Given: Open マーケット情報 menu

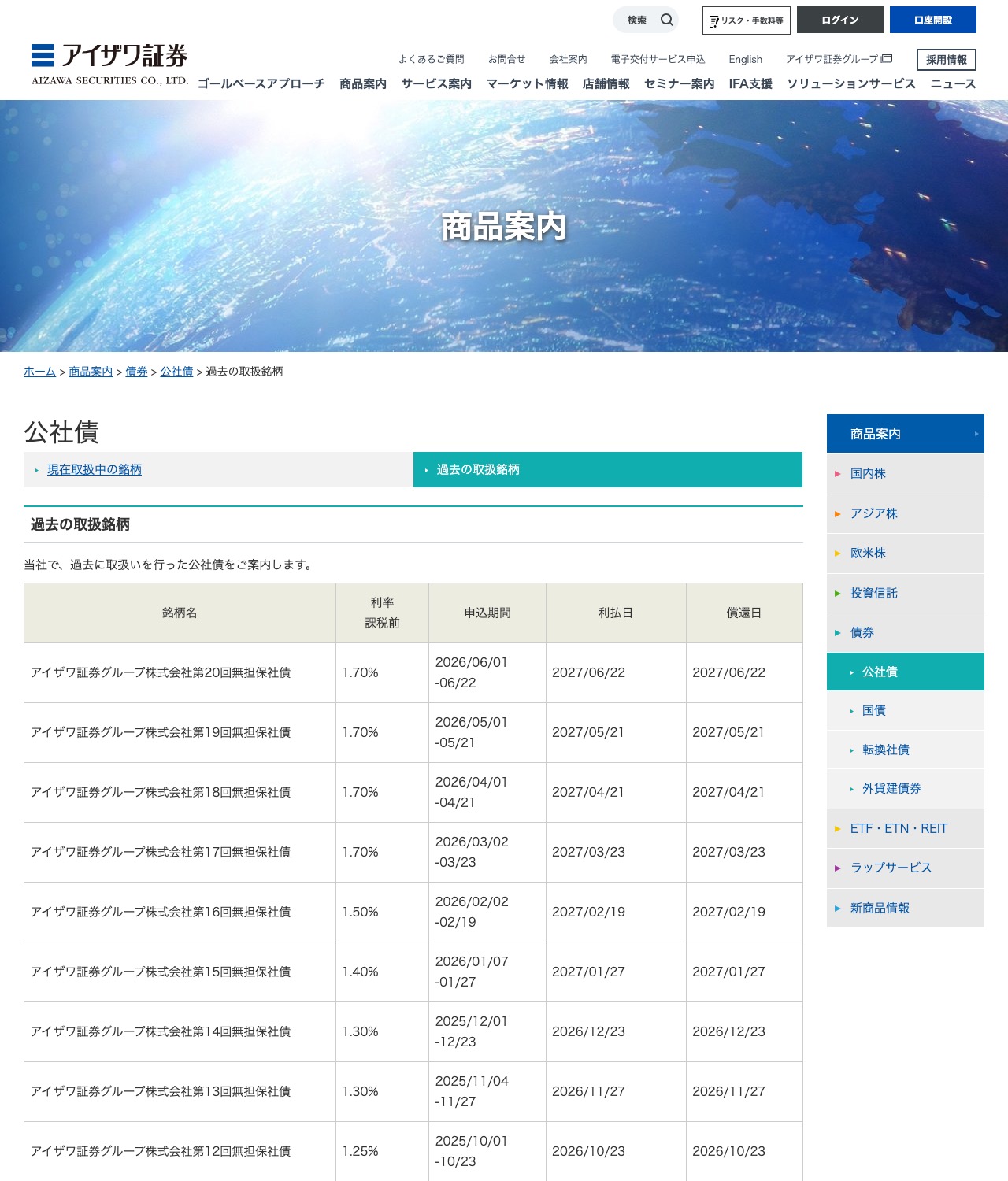Looking at the screenshot, I should pos(528,83).
